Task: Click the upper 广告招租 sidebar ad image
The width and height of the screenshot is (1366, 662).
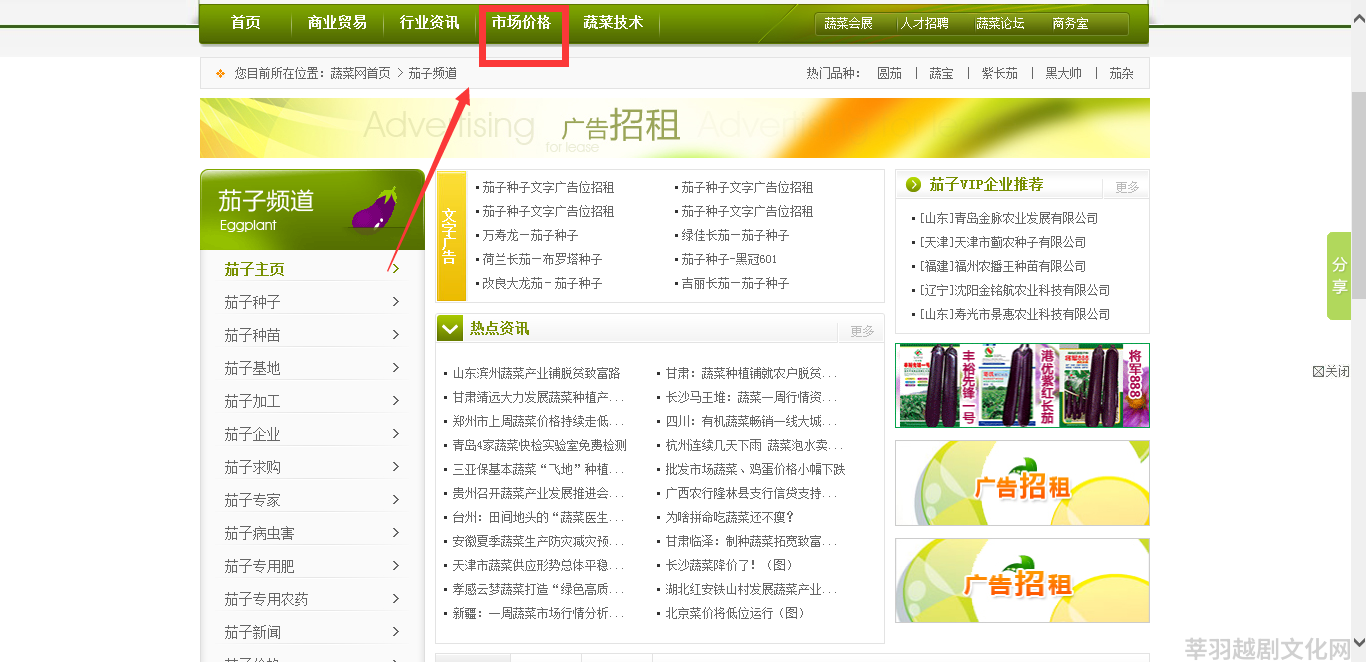Action: (1022, 483)
